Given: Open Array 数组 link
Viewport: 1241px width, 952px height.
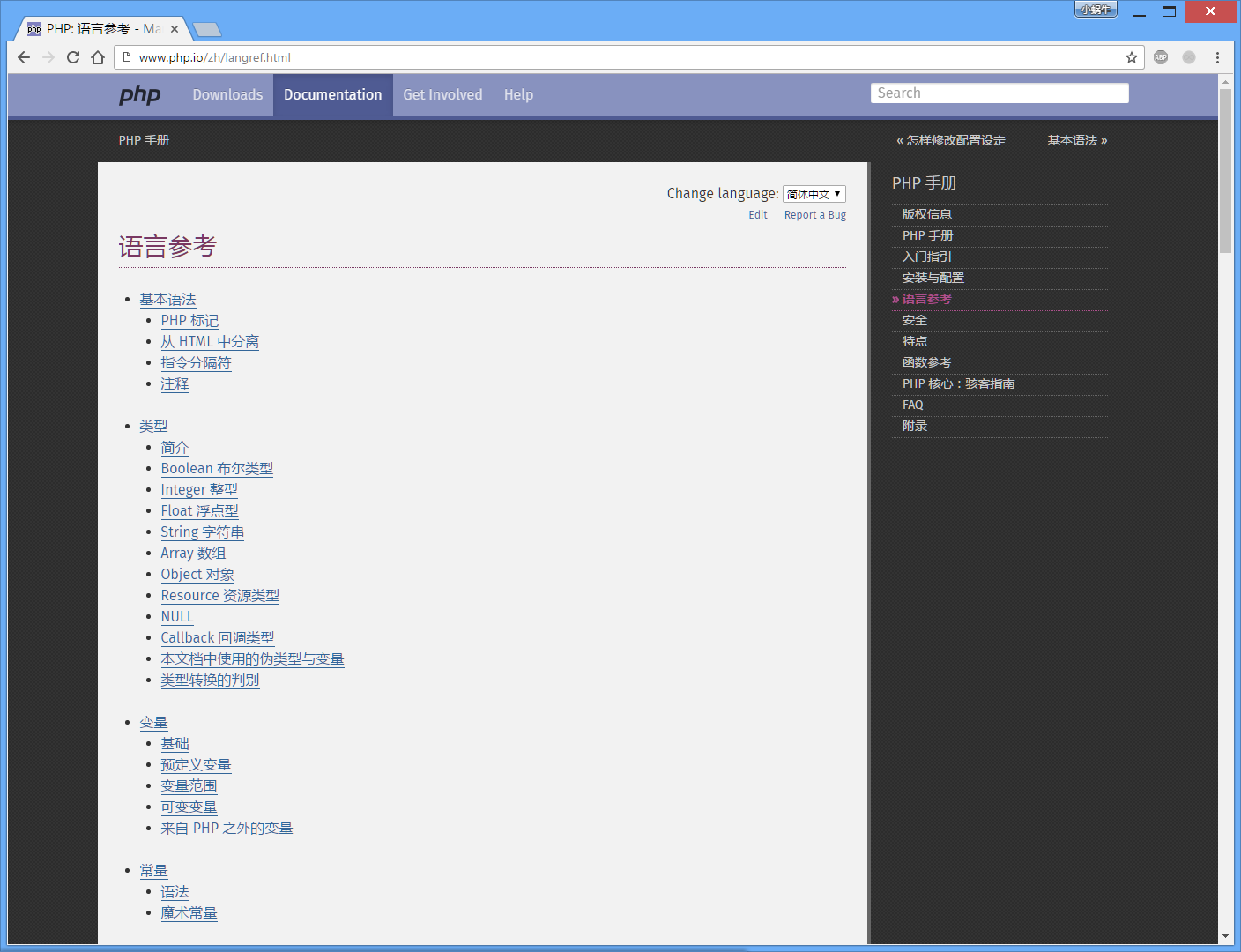Looking at the screenshot, I should [193, 554].
